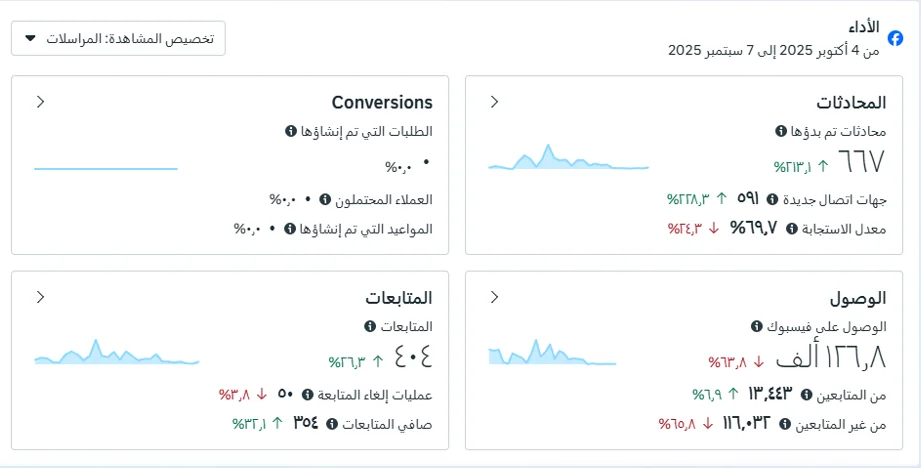Click the follows sparkline chart
Screen dimensions: 921x468
coord(116,354)
